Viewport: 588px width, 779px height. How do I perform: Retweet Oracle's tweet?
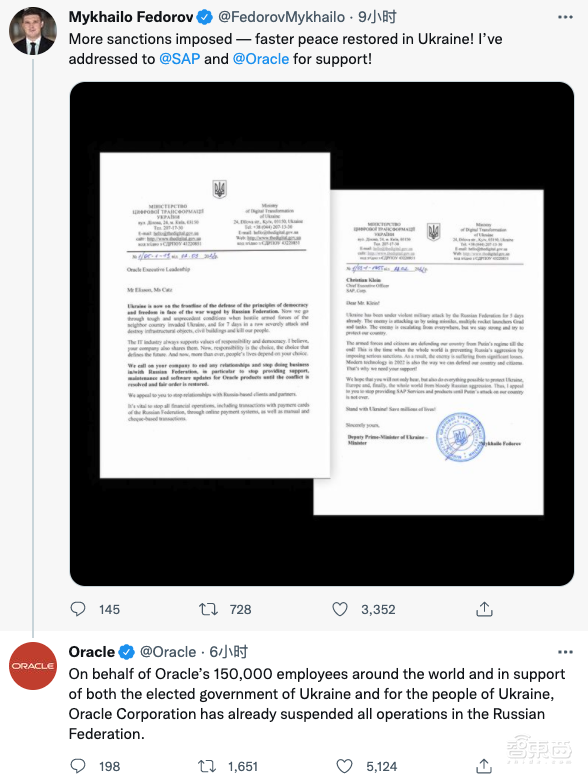click(207, 766)
